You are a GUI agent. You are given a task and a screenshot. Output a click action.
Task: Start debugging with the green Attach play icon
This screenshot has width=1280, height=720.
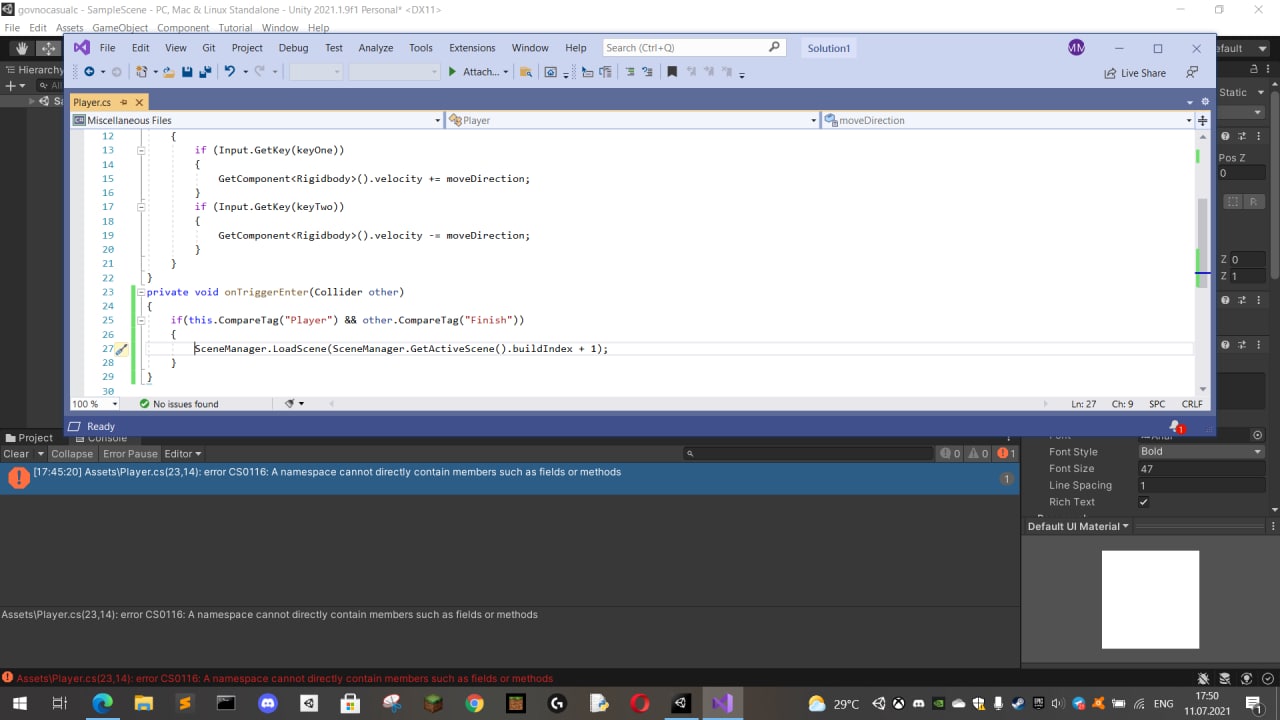coord(452,72)
